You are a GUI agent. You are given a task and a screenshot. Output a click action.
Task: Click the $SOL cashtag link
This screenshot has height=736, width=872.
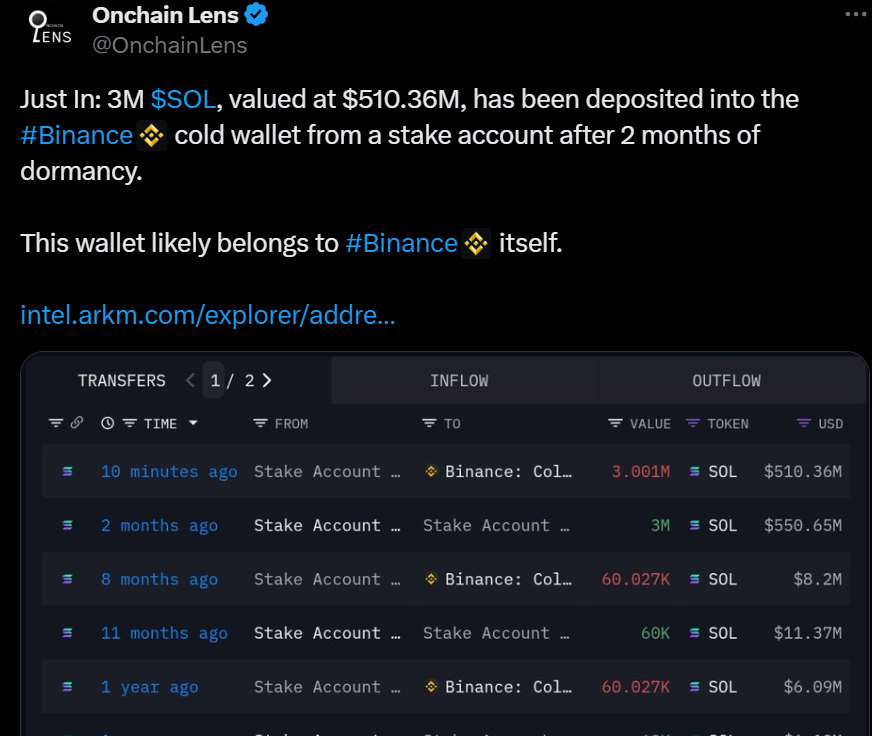click(x=183, y=100)
